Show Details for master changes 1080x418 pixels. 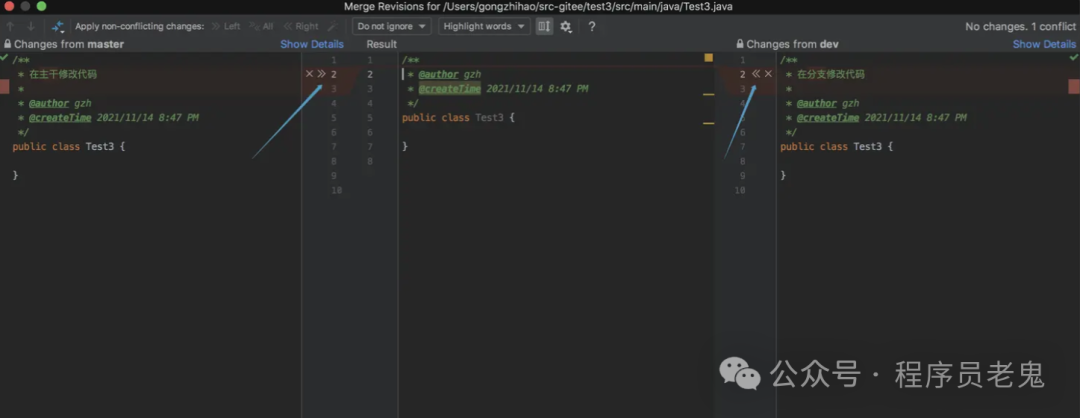coord(311,44)
